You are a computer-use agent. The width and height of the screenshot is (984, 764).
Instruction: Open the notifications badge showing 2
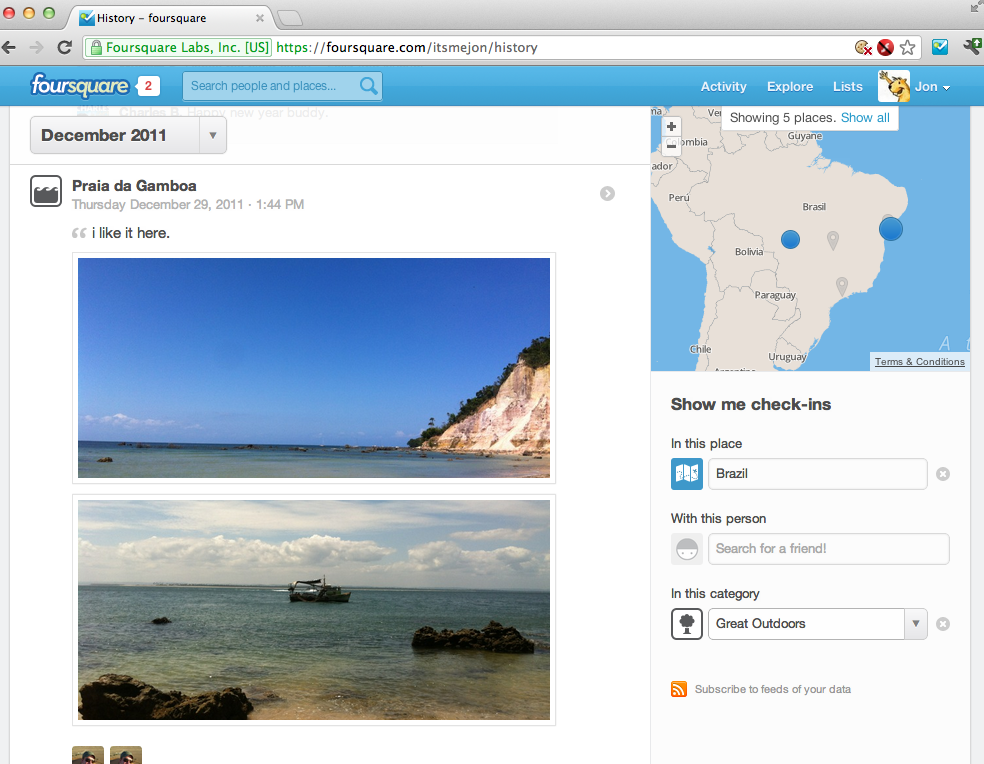pos(147,86)
